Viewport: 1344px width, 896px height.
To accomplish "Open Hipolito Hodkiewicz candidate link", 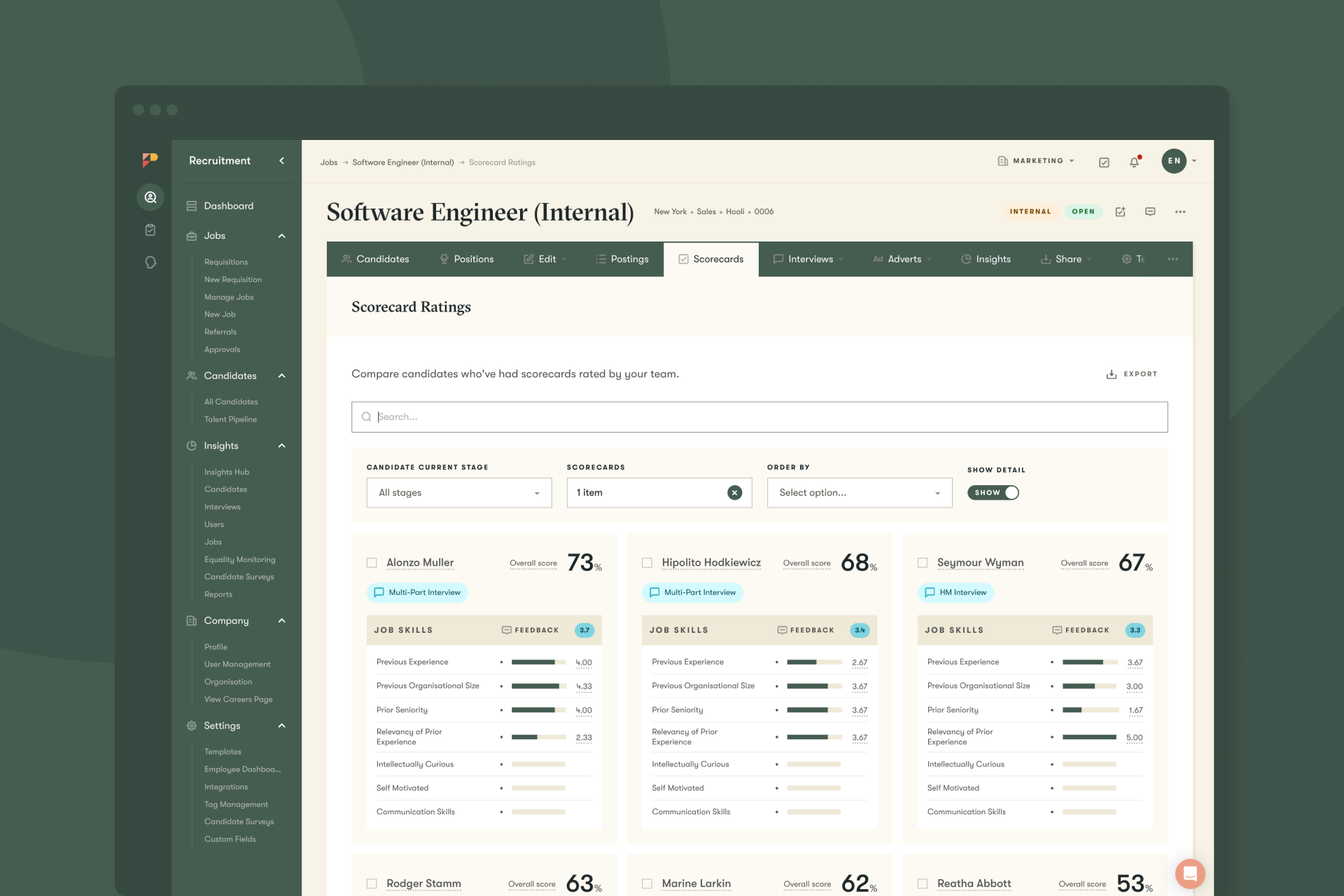I will click(x=711, y=563).
